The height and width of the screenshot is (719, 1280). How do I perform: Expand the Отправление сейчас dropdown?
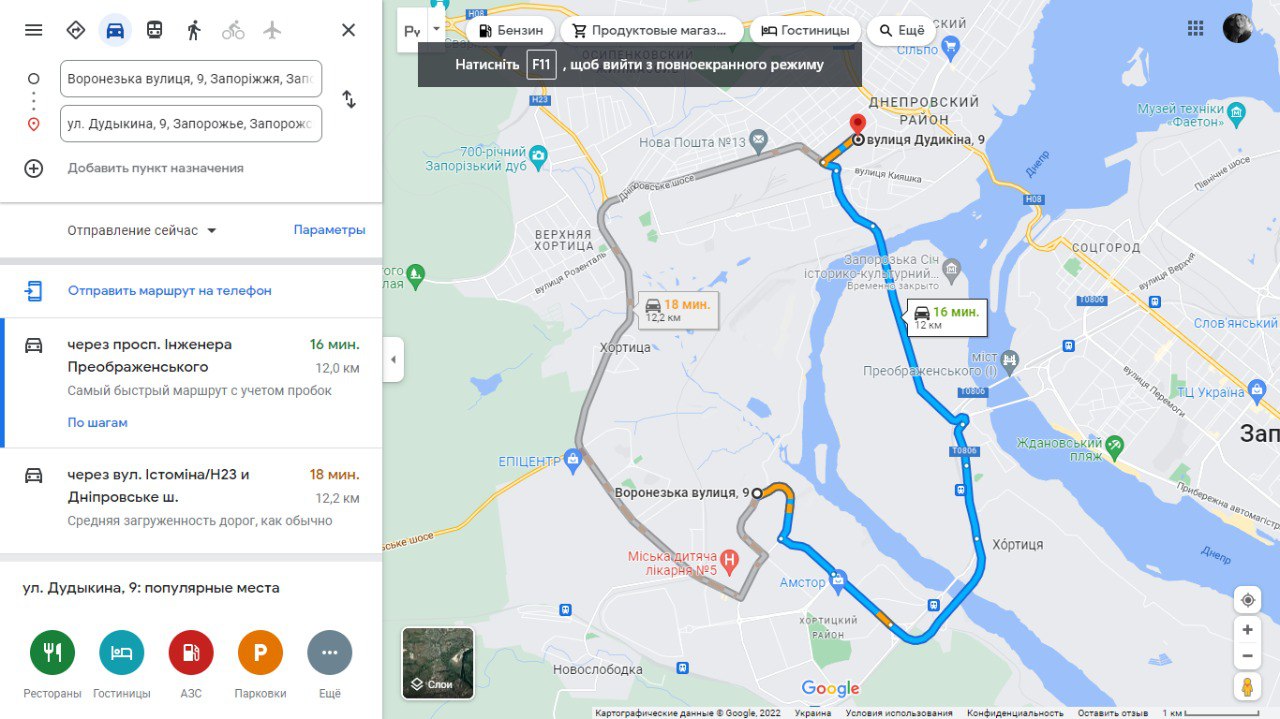[142, 230]
